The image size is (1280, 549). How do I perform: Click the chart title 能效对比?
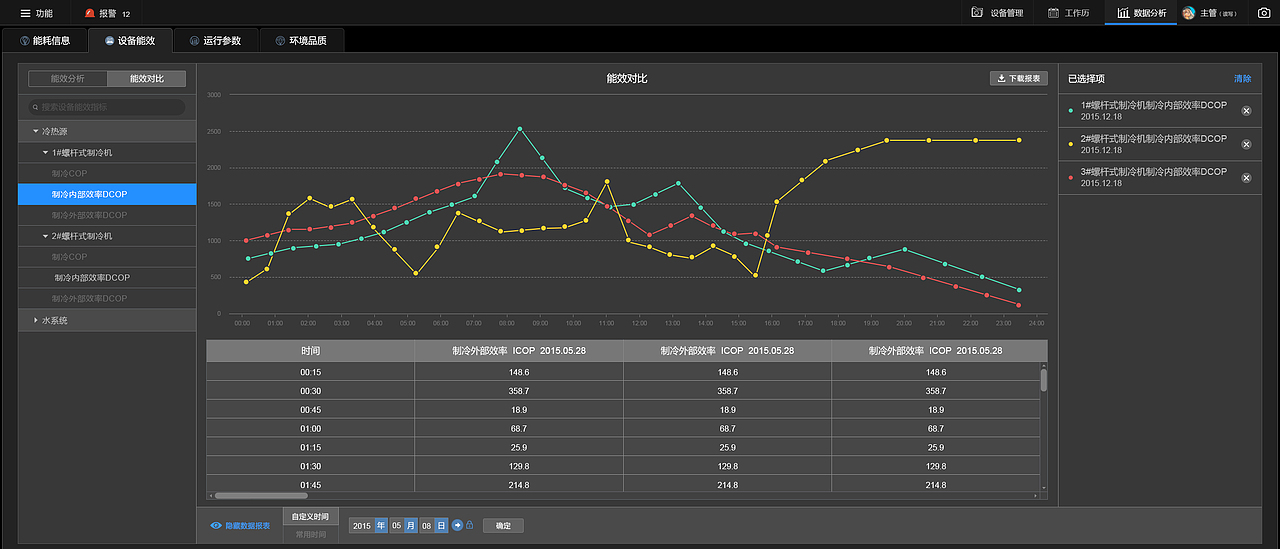pyautogui.click(x=627, y=78)
